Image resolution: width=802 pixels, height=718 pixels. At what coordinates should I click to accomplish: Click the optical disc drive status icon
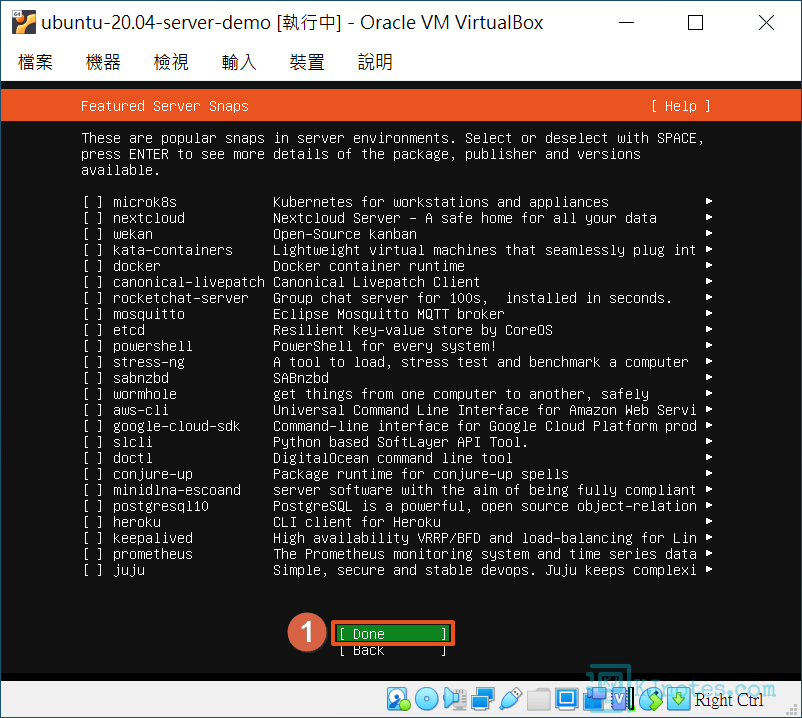(x=427, y=699)
